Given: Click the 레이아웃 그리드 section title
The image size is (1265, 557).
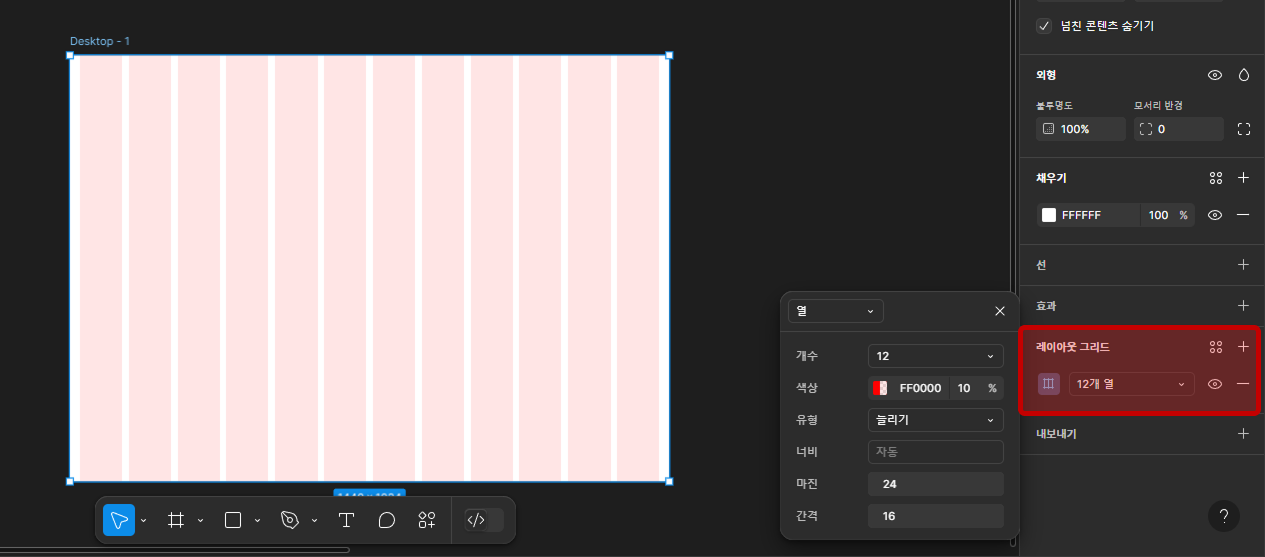Looking at the screenshot, I should [x=1072, y=347].
